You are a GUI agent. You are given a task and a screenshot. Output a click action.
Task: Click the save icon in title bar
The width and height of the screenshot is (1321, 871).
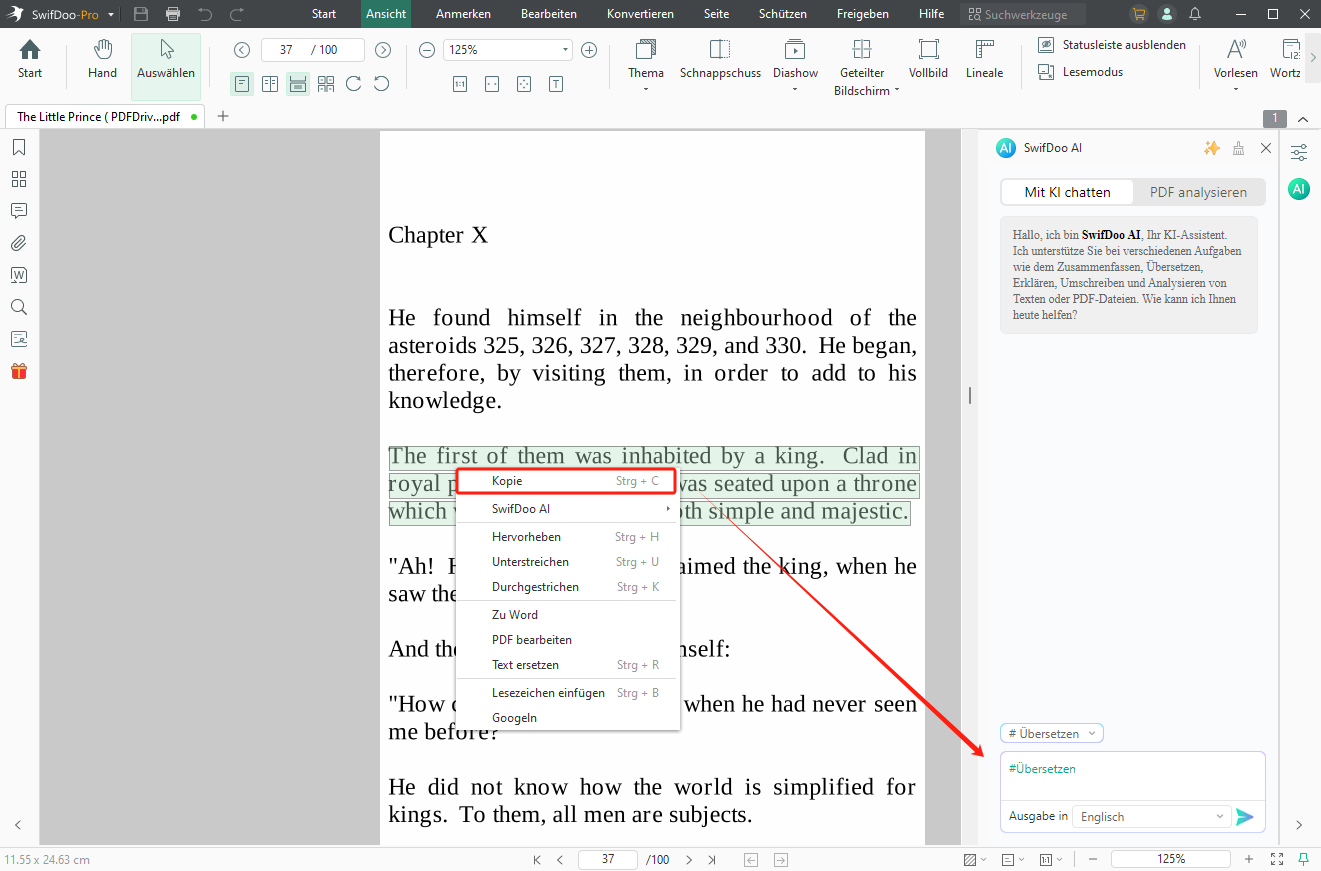[x=141, y=14]
